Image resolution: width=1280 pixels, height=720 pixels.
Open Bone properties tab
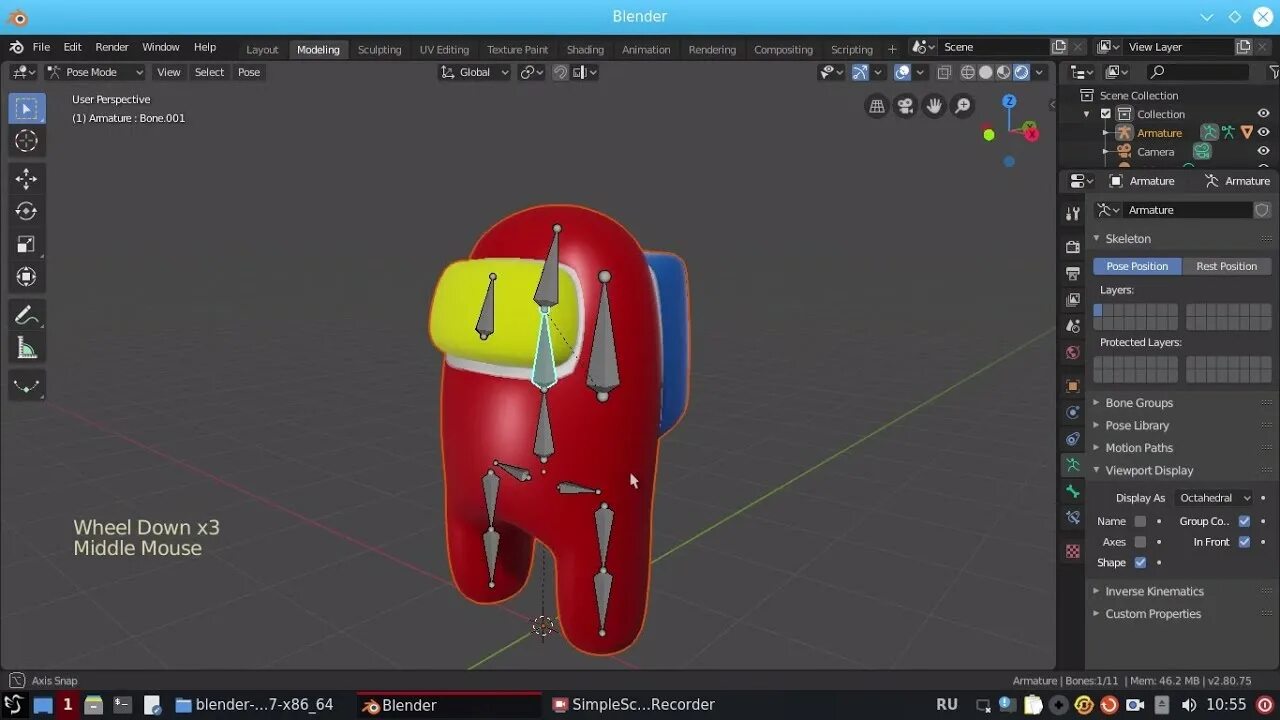[x=1073, y=491]
